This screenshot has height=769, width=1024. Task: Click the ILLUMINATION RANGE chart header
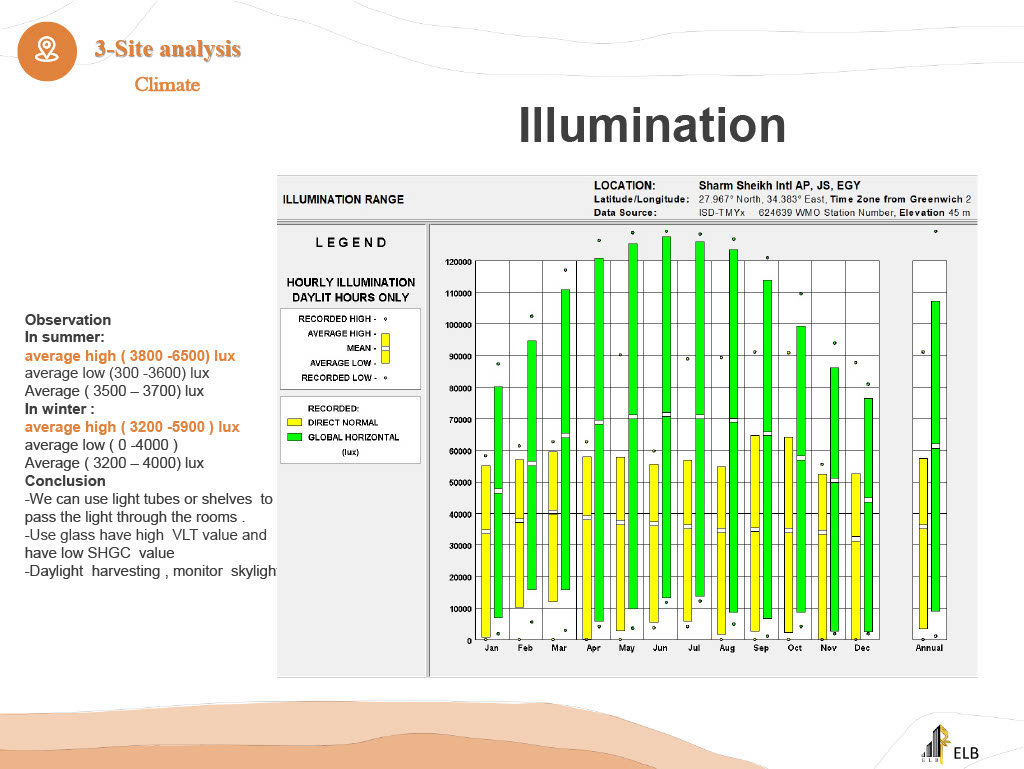tap(344, 199)
